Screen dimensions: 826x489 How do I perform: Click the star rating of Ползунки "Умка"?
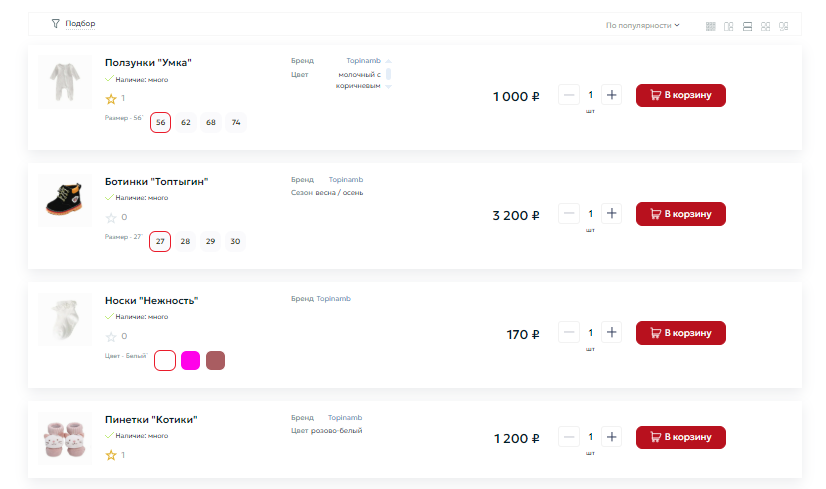(x=111, y=98)
